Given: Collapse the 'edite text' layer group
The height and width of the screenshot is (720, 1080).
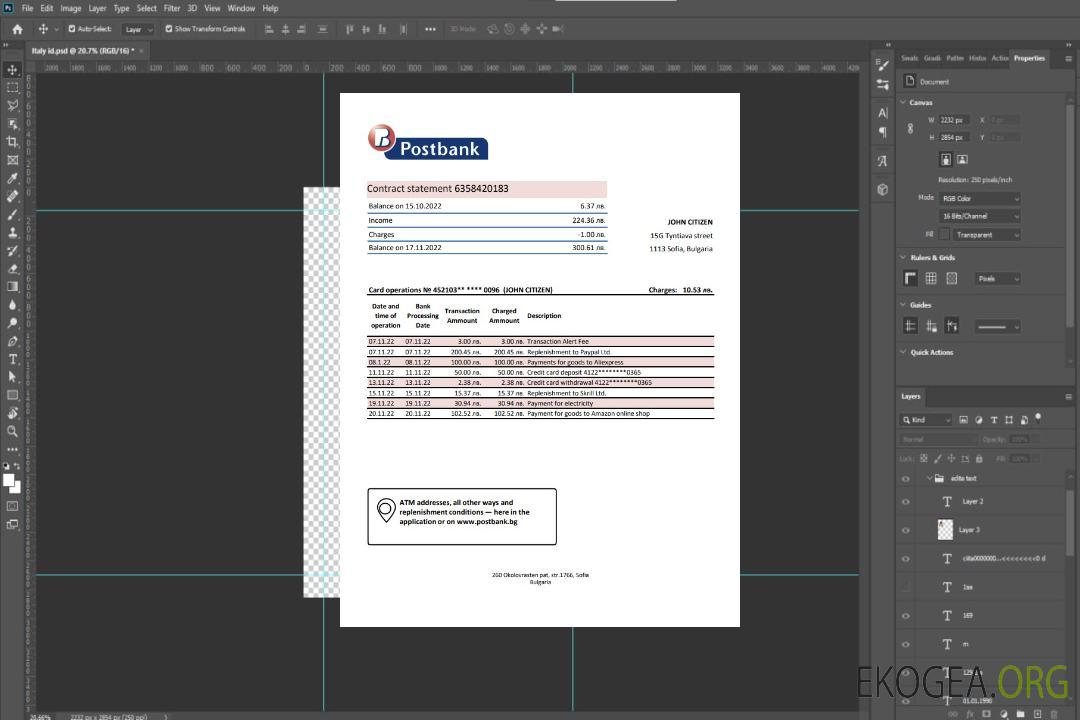Looking at the screenshot, I should coord(929,478).
